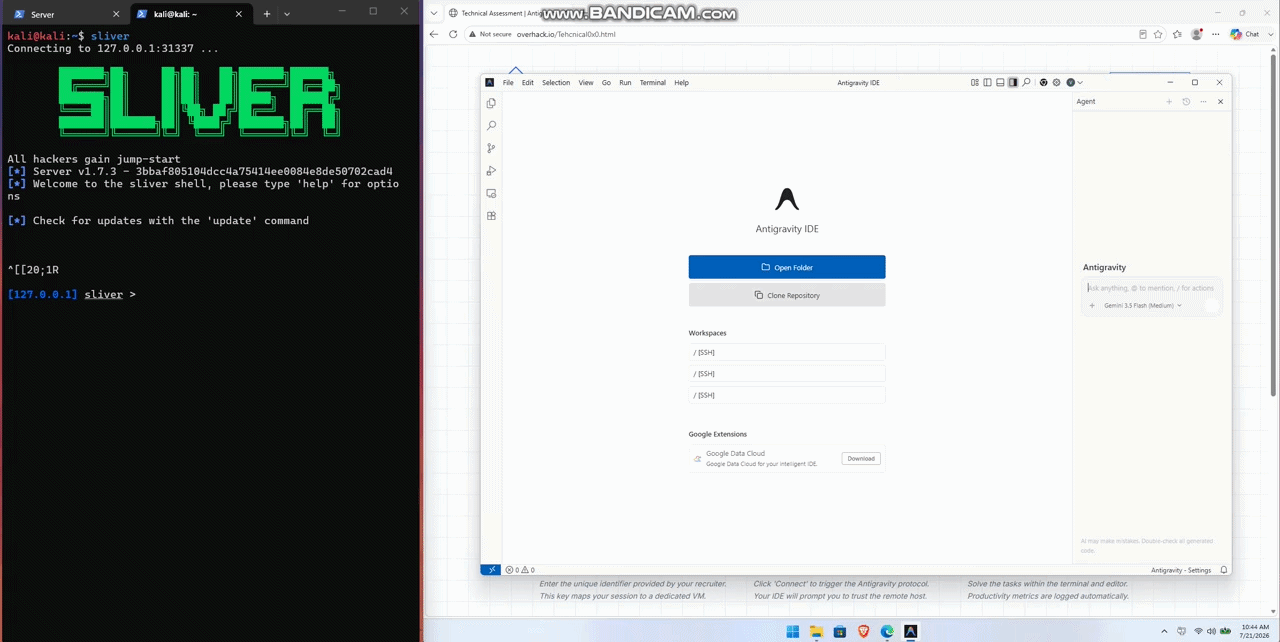
Task: Toggle the primary sidebar layout icon
Action: click(x=987, y=83)
